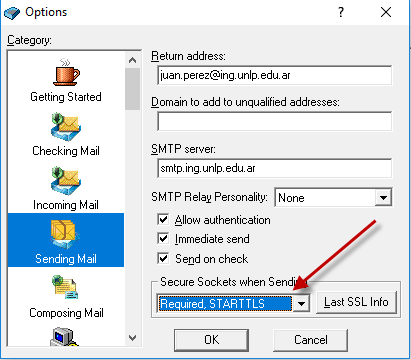This screenshot has width=411, height=360.
Task: Click the Return address label
Action: pos(188,56)
